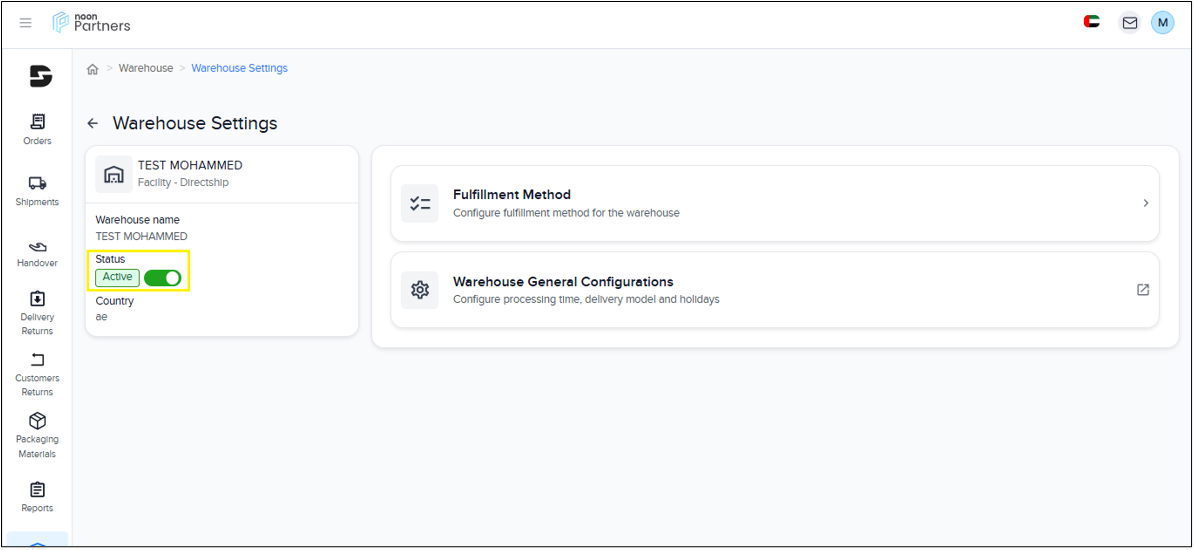This screenshot has width=1194, height=550.
Task: Open the hamburger menu
Action: coord(26,23)
